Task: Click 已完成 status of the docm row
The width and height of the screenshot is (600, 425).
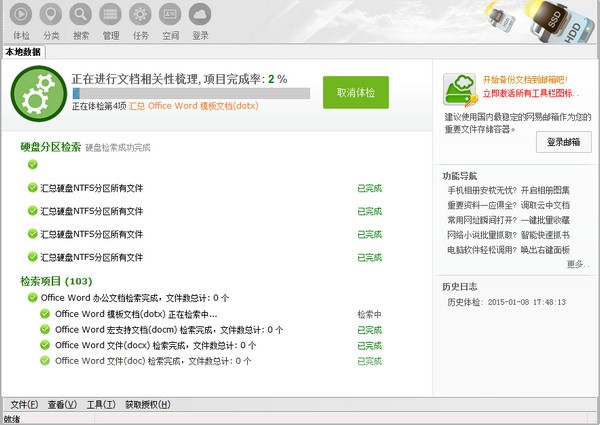Action: tap(370, 330)
